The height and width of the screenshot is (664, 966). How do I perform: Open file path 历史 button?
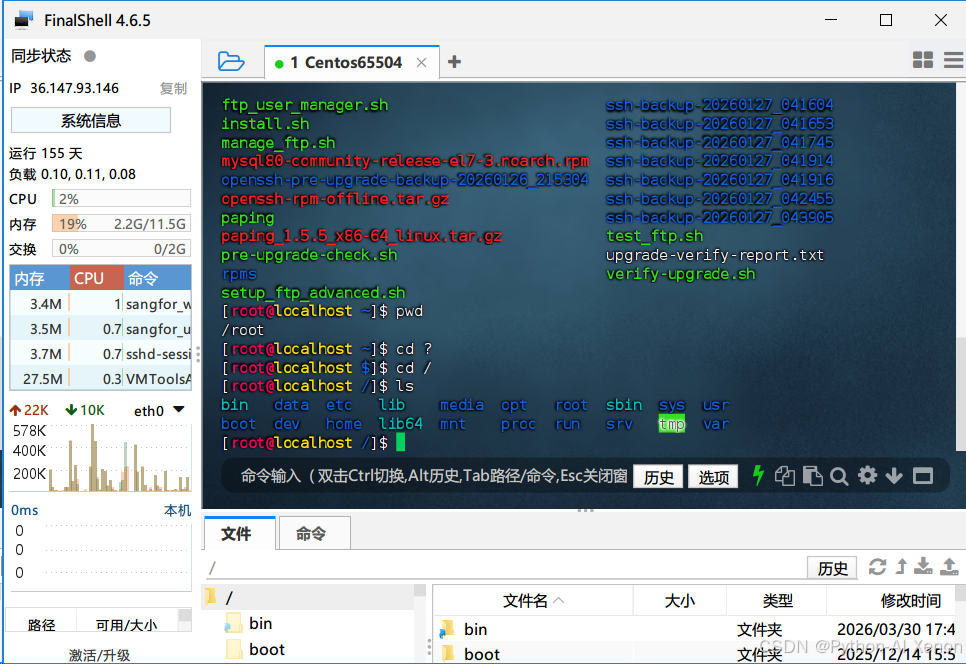click(832, 568)
